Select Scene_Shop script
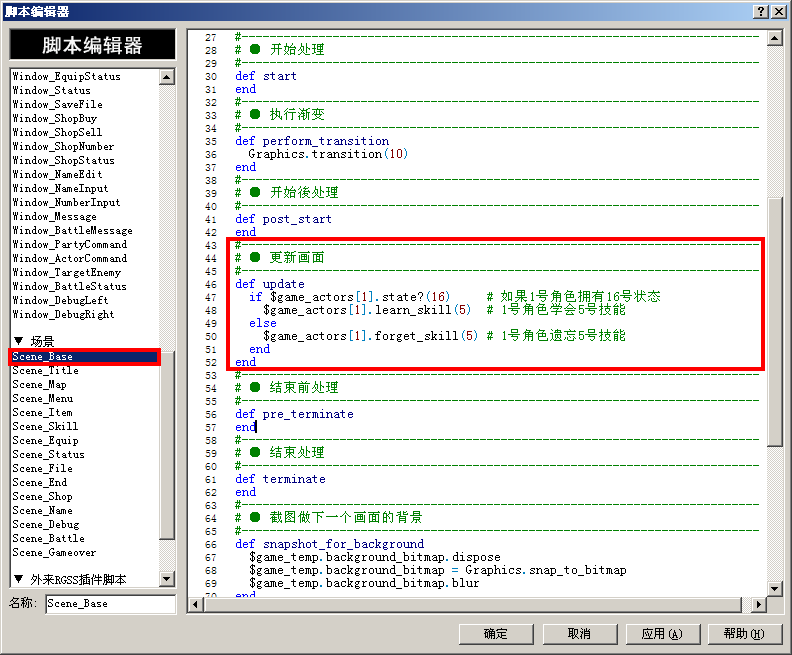792x655 pixels. tap(42, 497)
